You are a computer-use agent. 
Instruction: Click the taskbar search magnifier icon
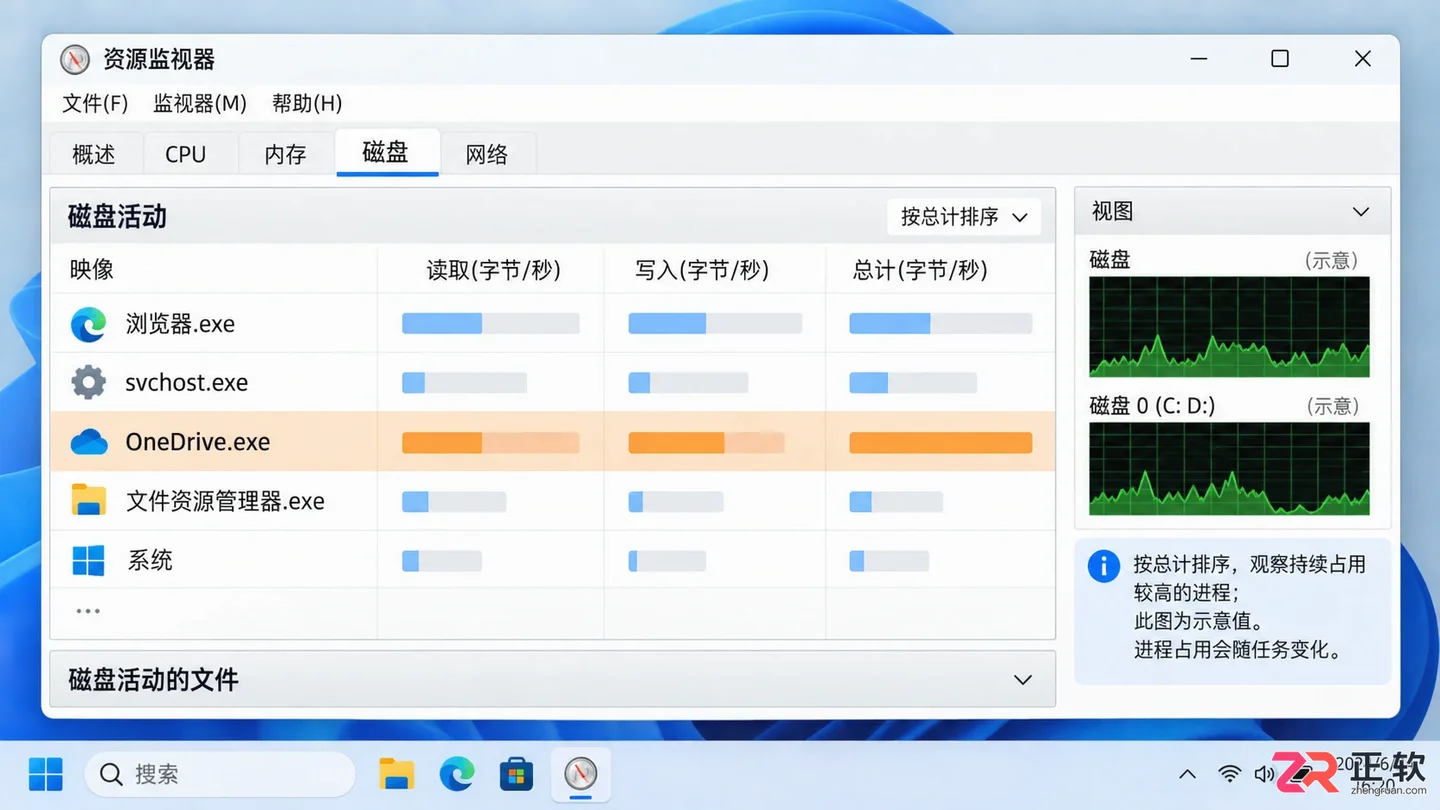112,774
